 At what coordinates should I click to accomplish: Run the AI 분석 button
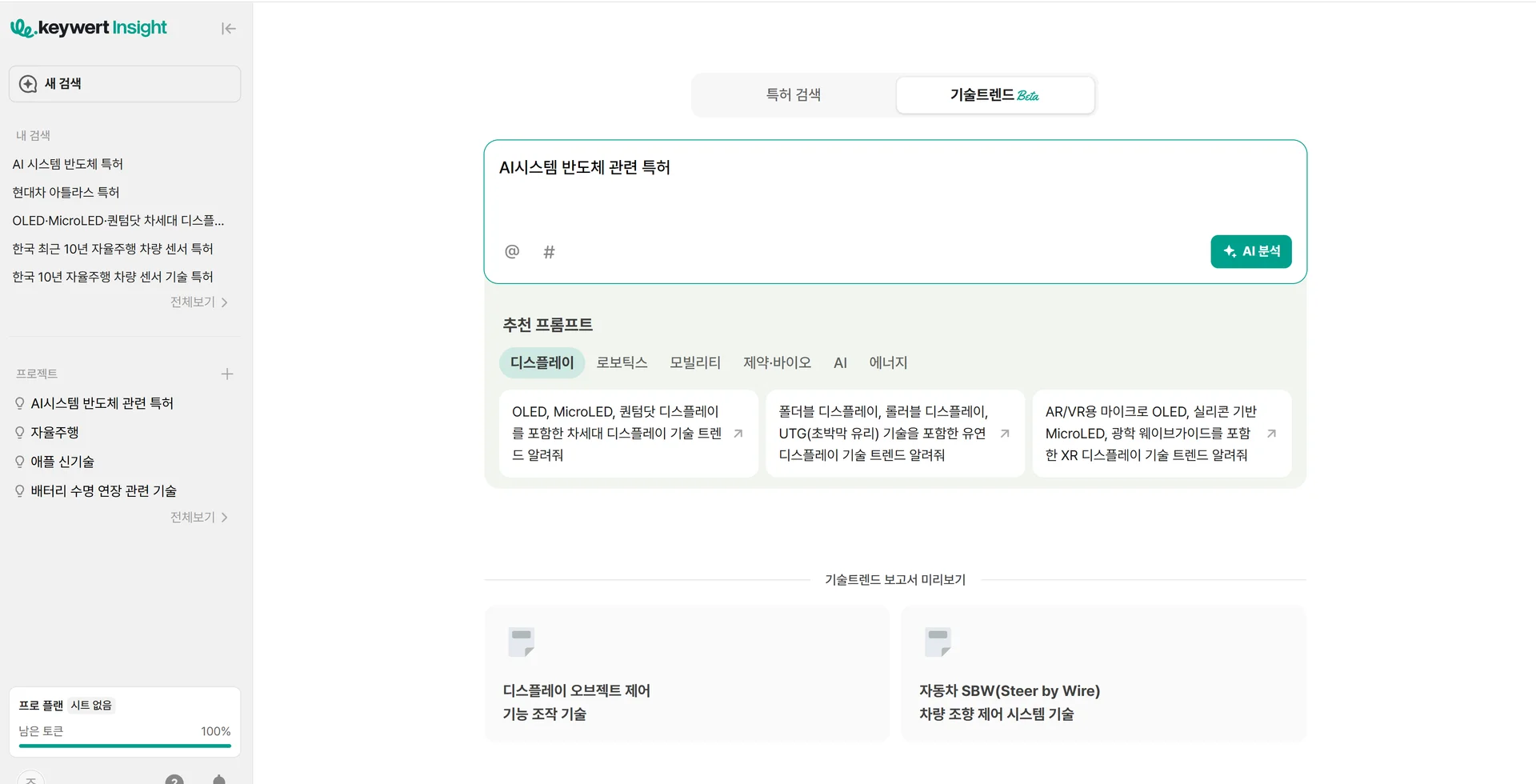[x=1251, y=252]
